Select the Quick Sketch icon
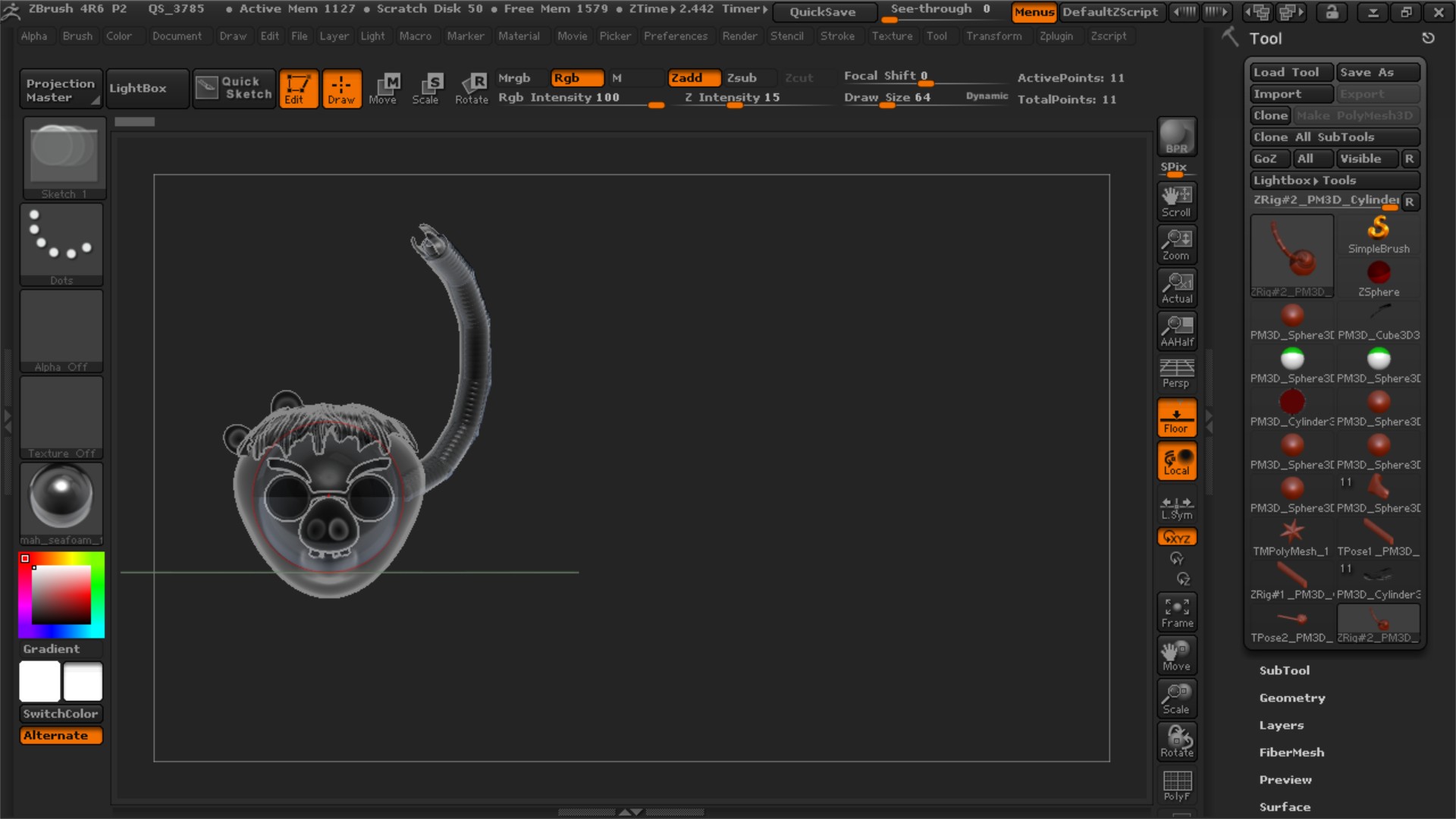This screenshot has width=1456, height=819. [233, 88]
